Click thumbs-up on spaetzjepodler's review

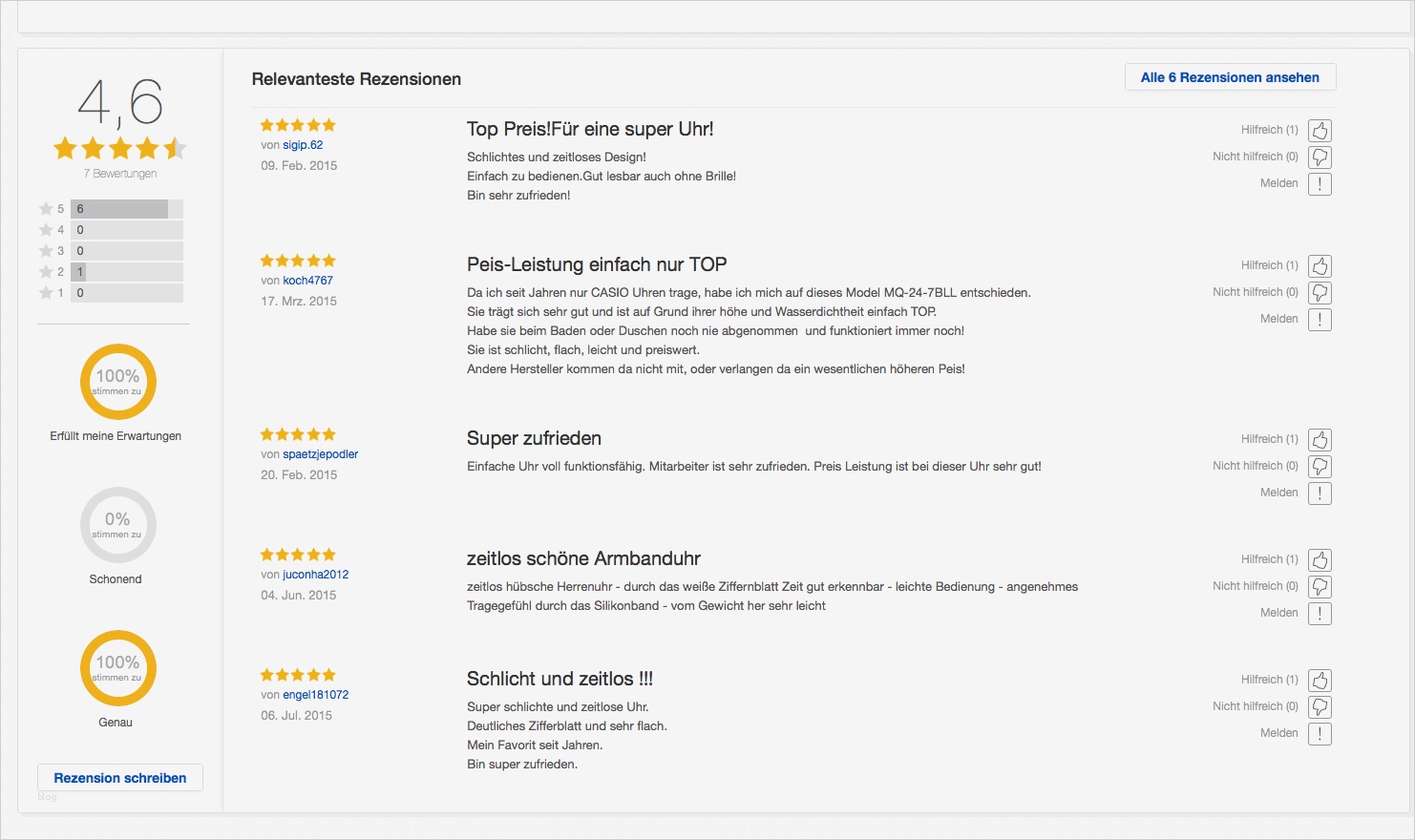[1320, 440]
